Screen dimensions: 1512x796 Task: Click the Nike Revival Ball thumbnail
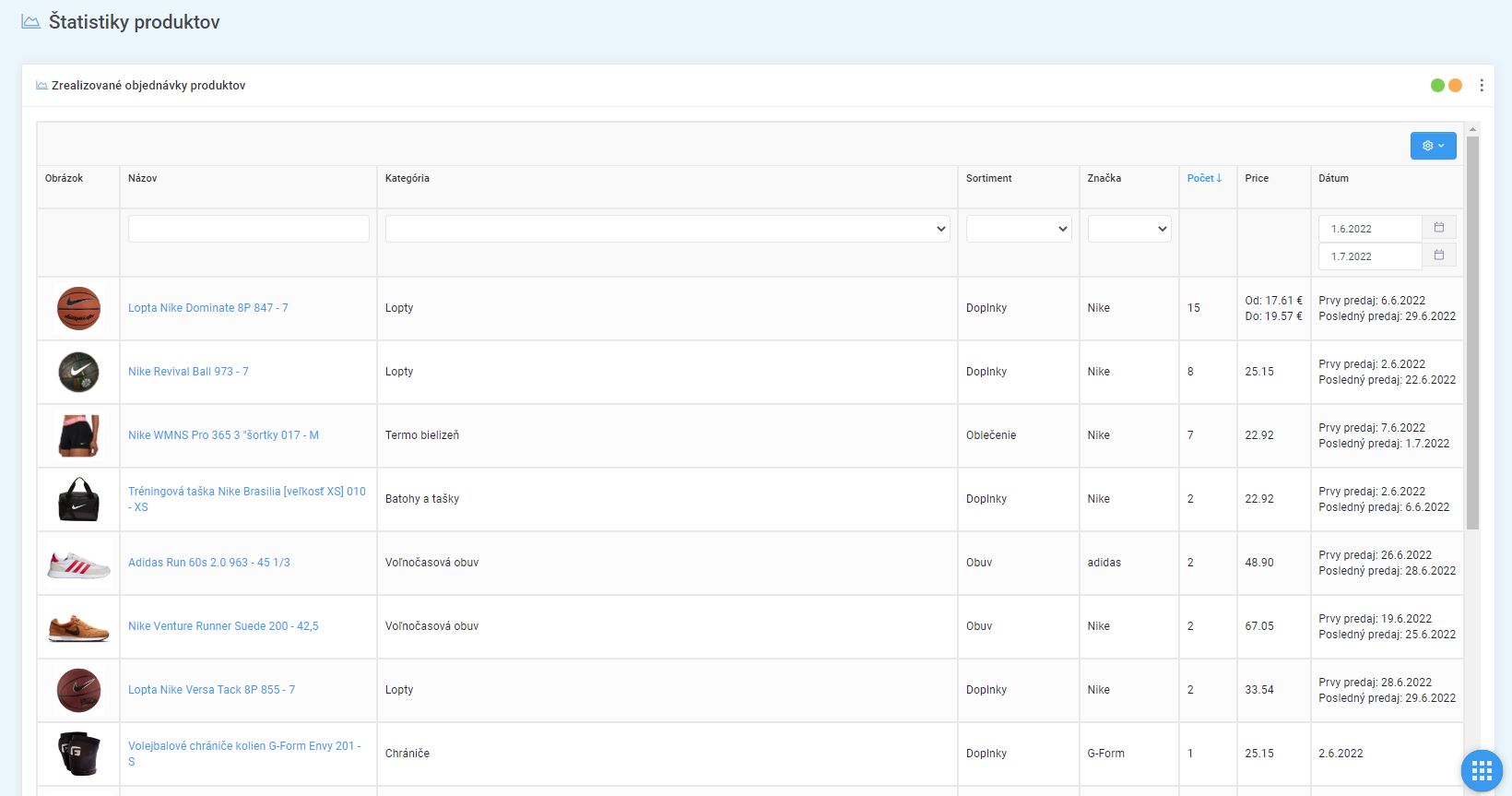(78, 372)
